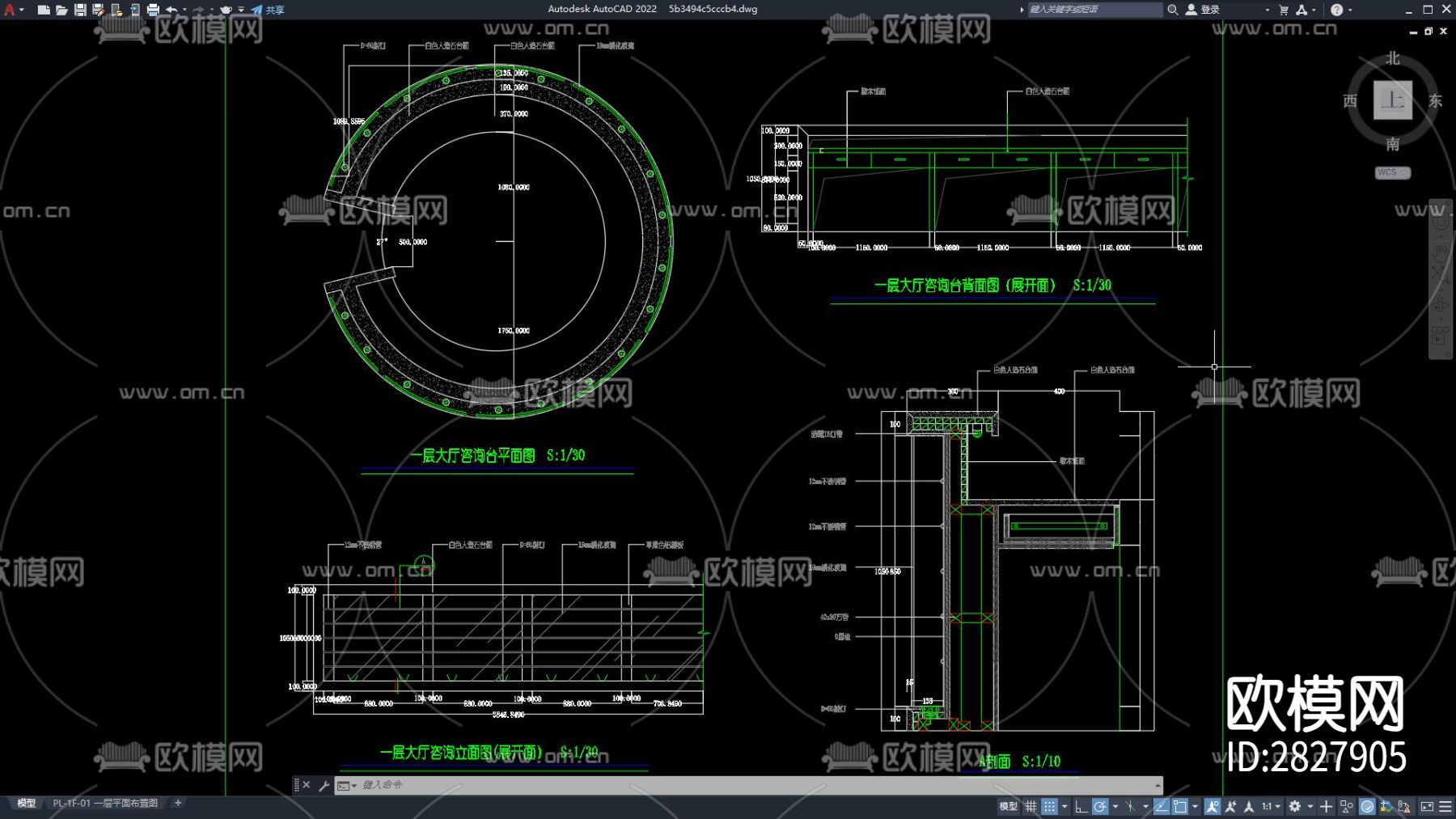The height and width of the screenshot is (819, 1456).
Task: Click the WCS coordinate system label
Action: (x=1392, y=172)
